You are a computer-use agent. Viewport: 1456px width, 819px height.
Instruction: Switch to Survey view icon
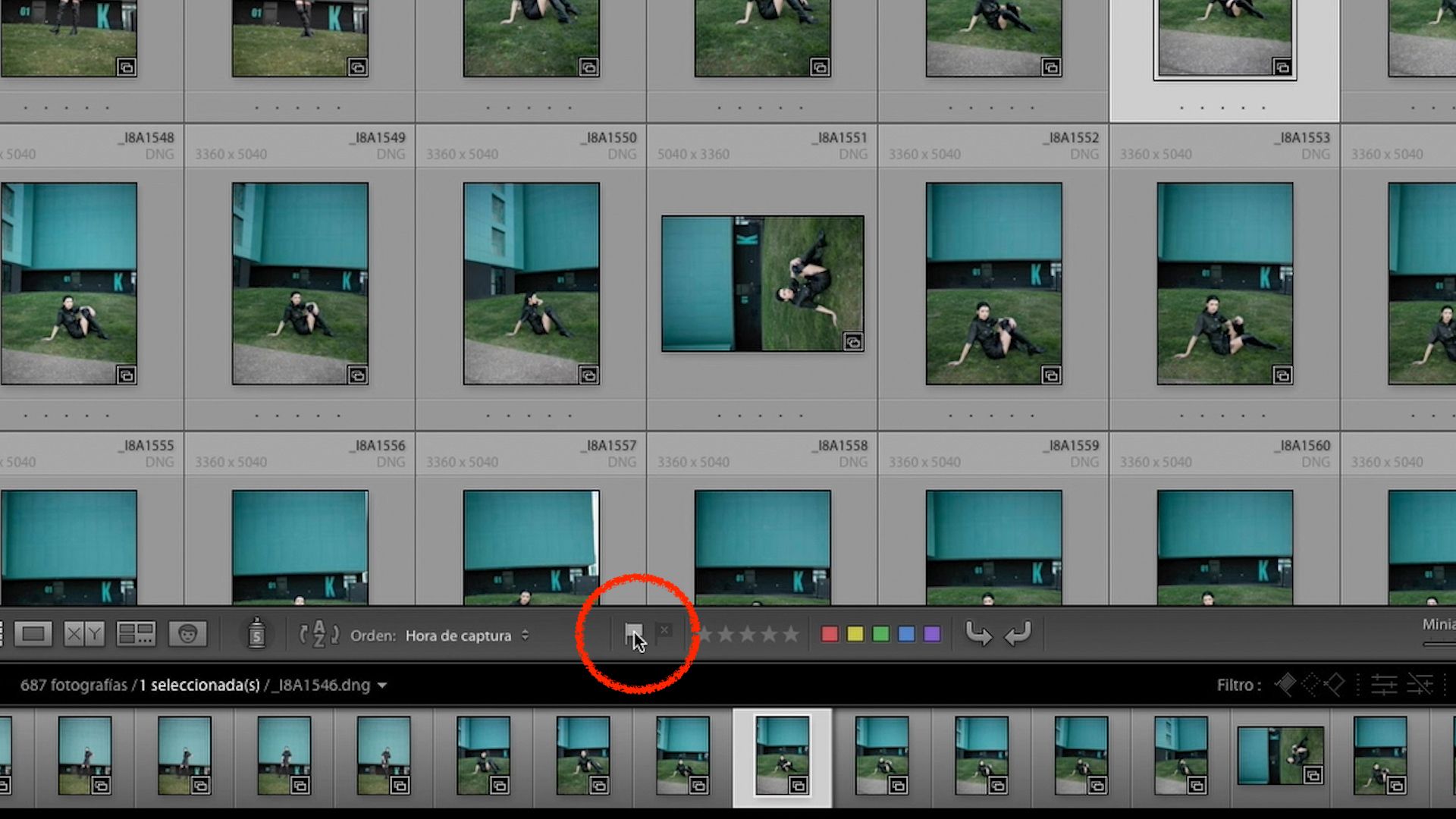[136, 634]
